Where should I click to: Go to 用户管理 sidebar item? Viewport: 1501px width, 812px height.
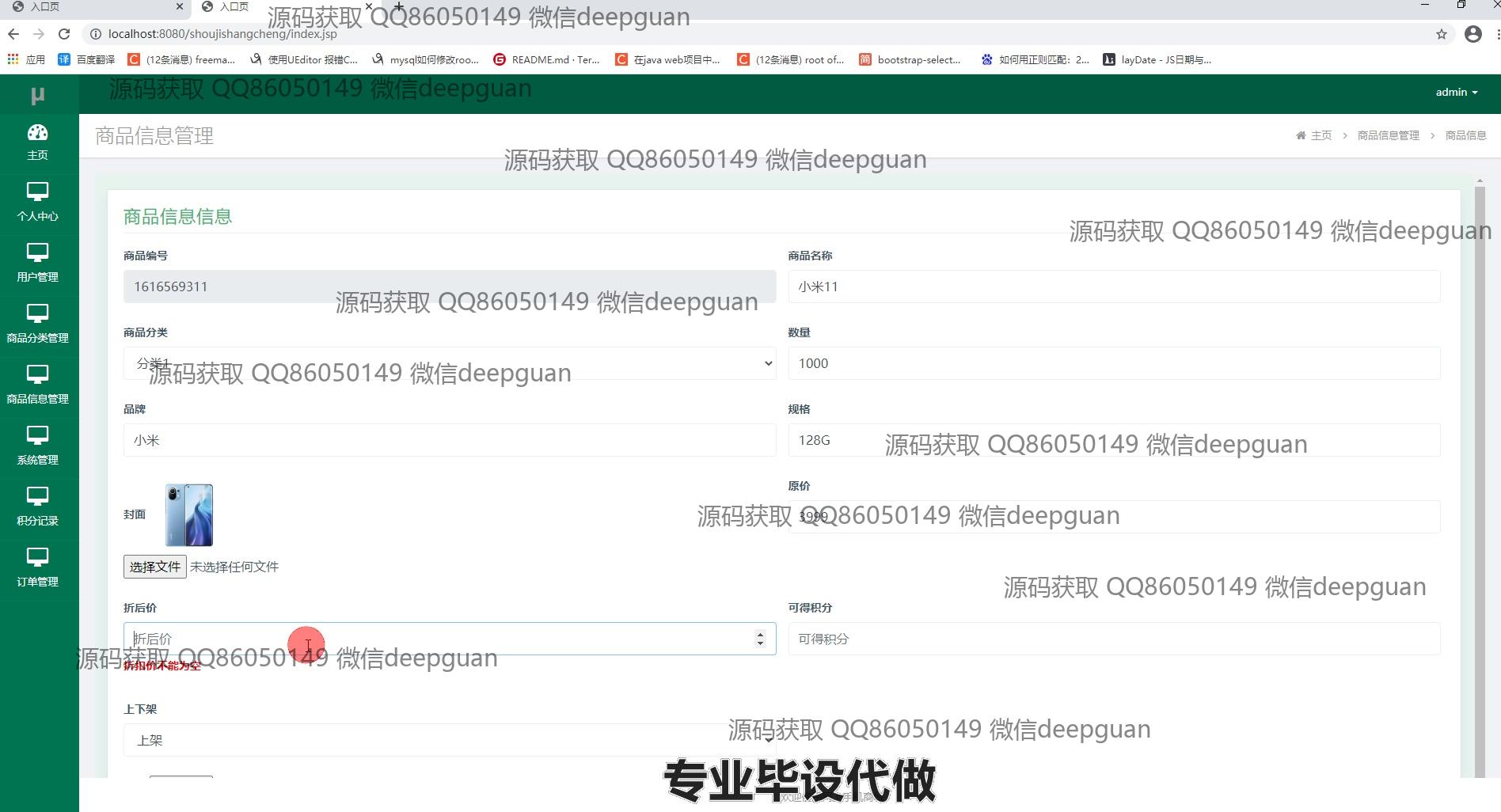coord(38,264)
